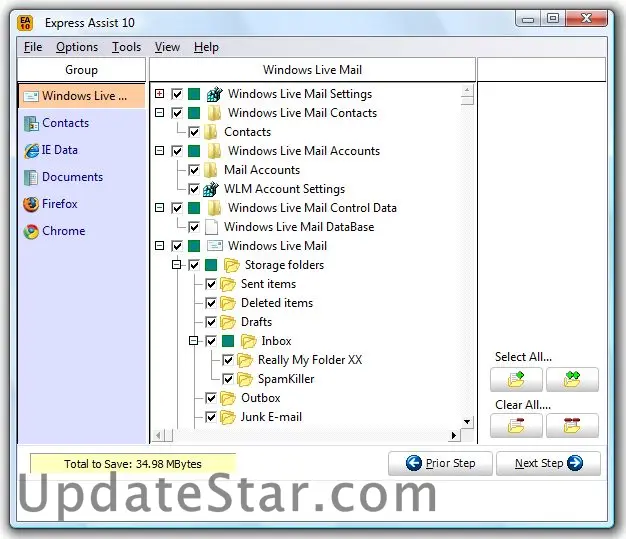626x539 pixels.
Task: Toggle the Sent items checkbox
Action: click(x=211, y=284)
